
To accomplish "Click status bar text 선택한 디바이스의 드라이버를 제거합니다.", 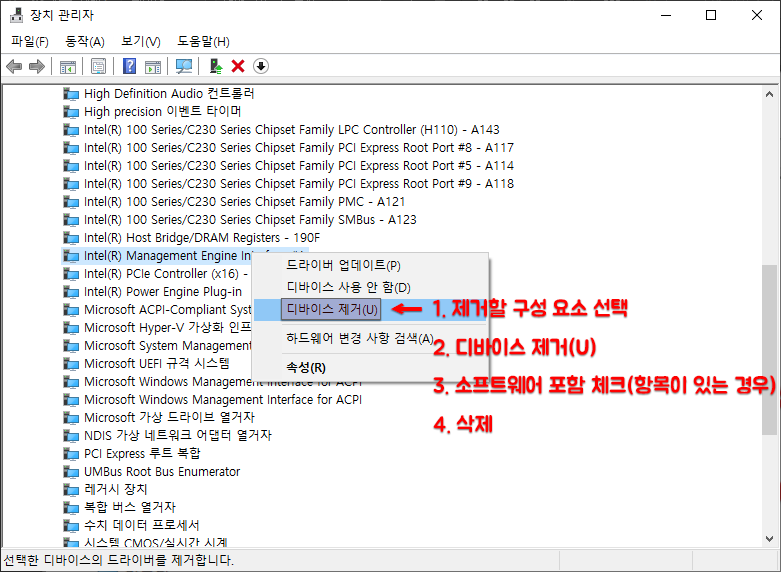I will (119, 560).
